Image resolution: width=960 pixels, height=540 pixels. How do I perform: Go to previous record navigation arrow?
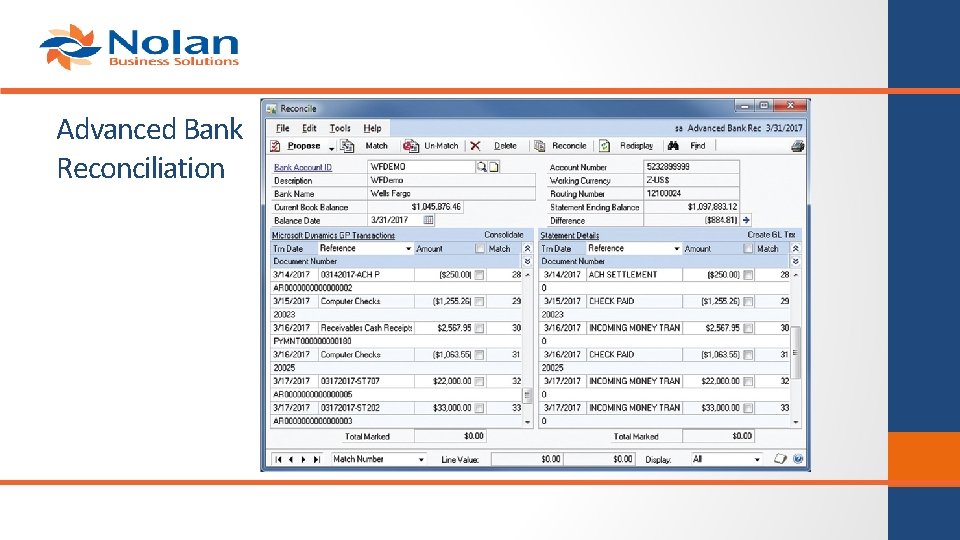291,459
